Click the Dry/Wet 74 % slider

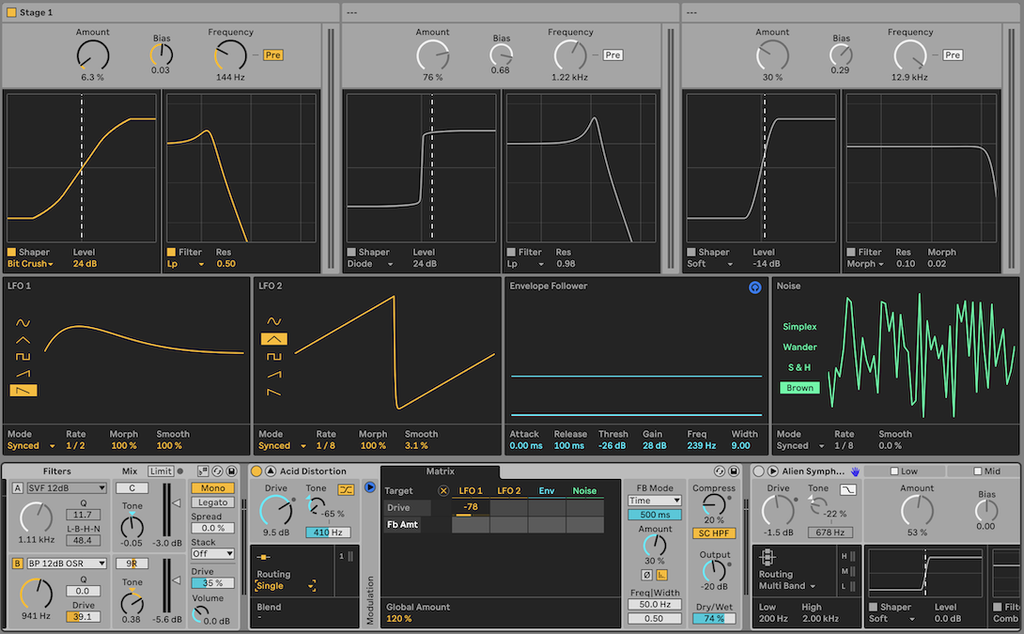pos(714,618)
